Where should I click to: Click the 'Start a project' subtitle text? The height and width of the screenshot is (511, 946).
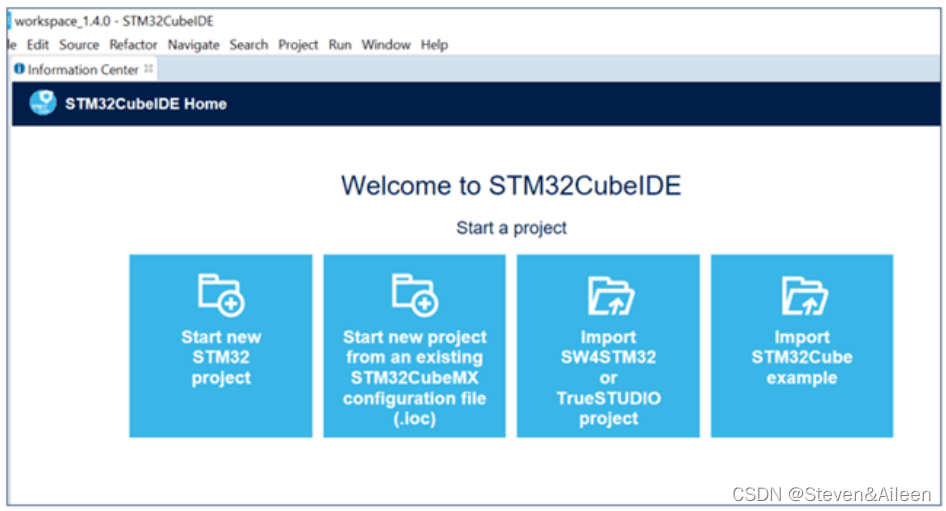tap(511, 228)
